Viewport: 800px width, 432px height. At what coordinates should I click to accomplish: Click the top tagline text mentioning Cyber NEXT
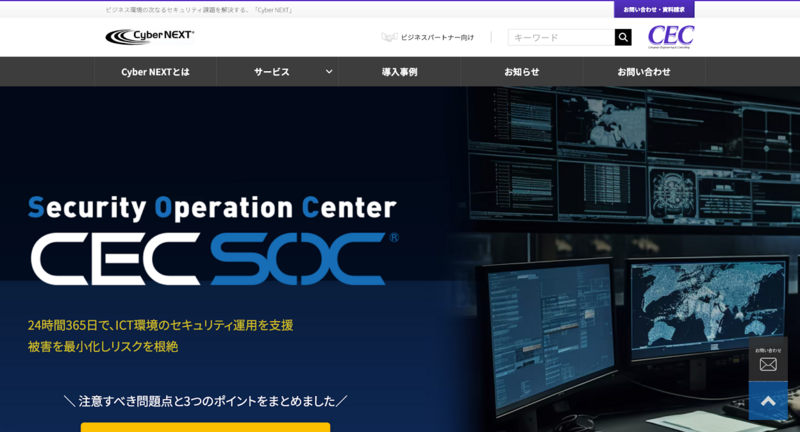coord(199,10)
